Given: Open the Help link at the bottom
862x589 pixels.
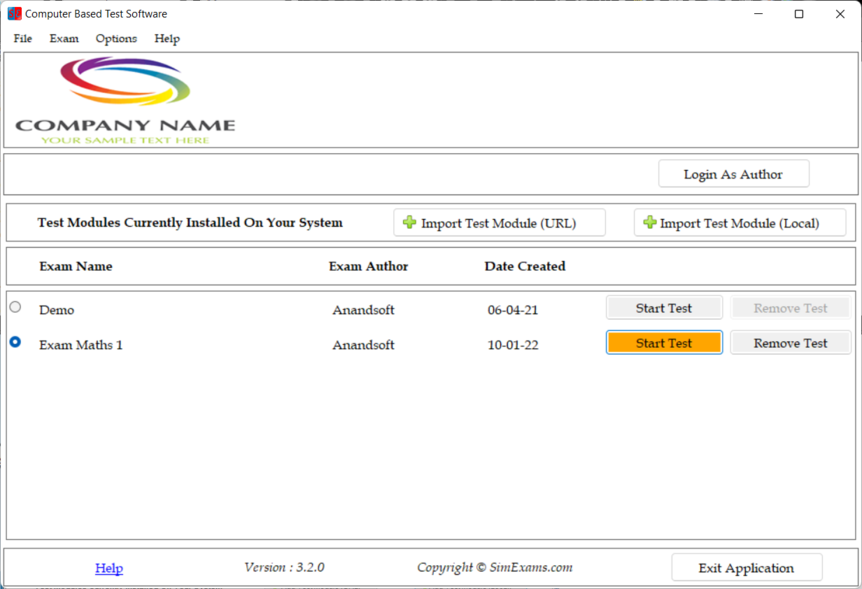Looking at the screenshot, I should click(109, 567).
